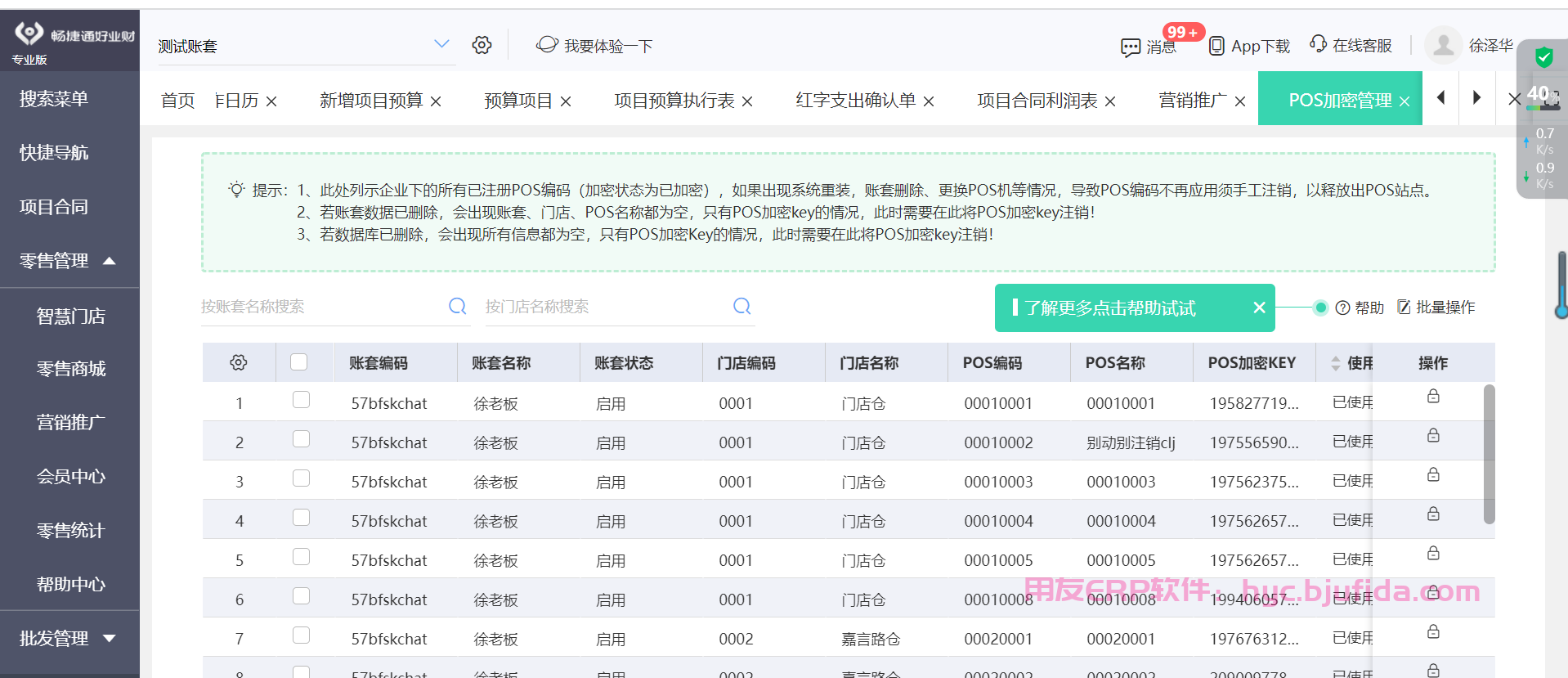Open settings gear next to account selector
The height and width of the screenshot is (678, 1568).
(482, 45)
